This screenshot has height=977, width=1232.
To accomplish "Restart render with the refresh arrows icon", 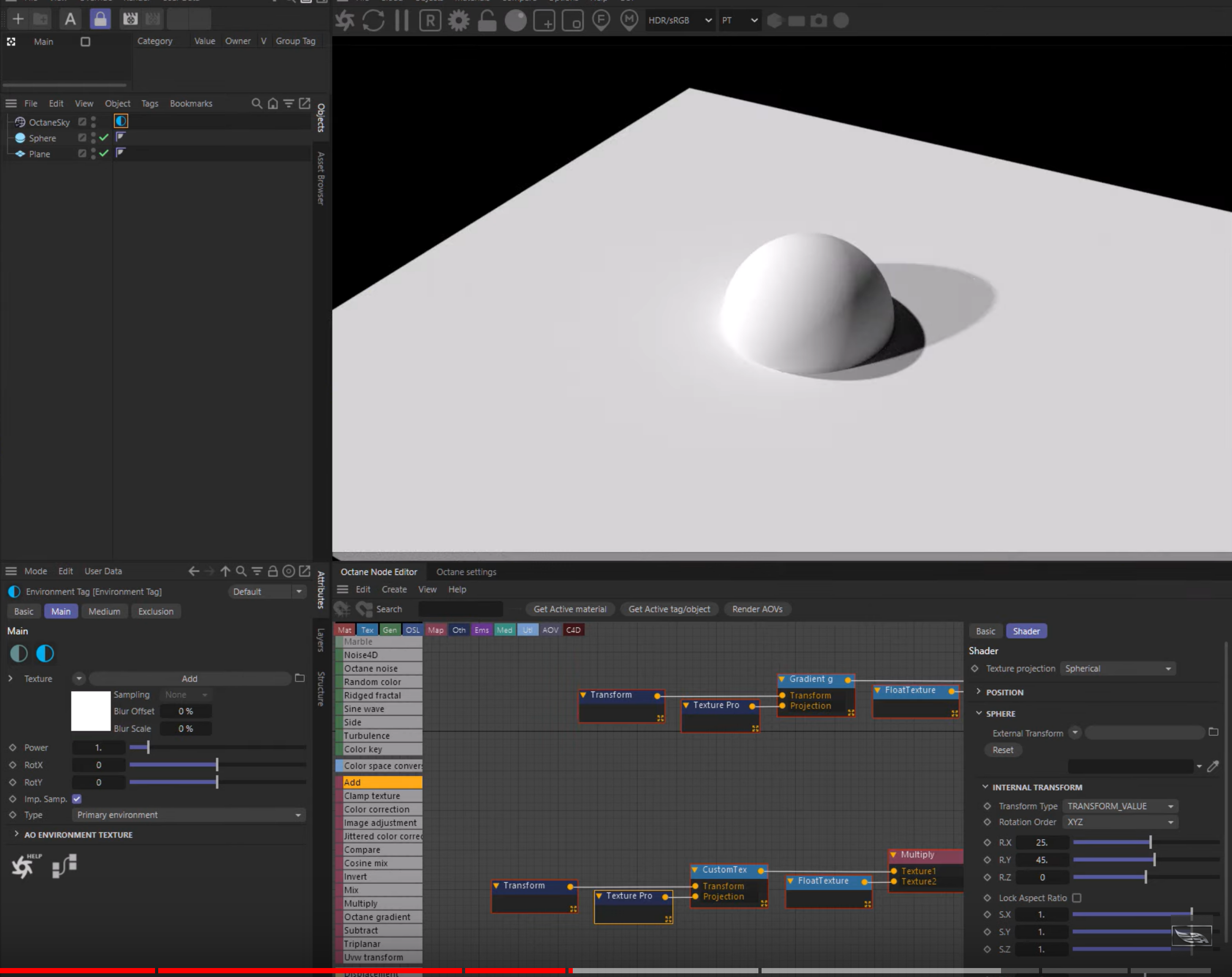I will [x=373, y=21].
